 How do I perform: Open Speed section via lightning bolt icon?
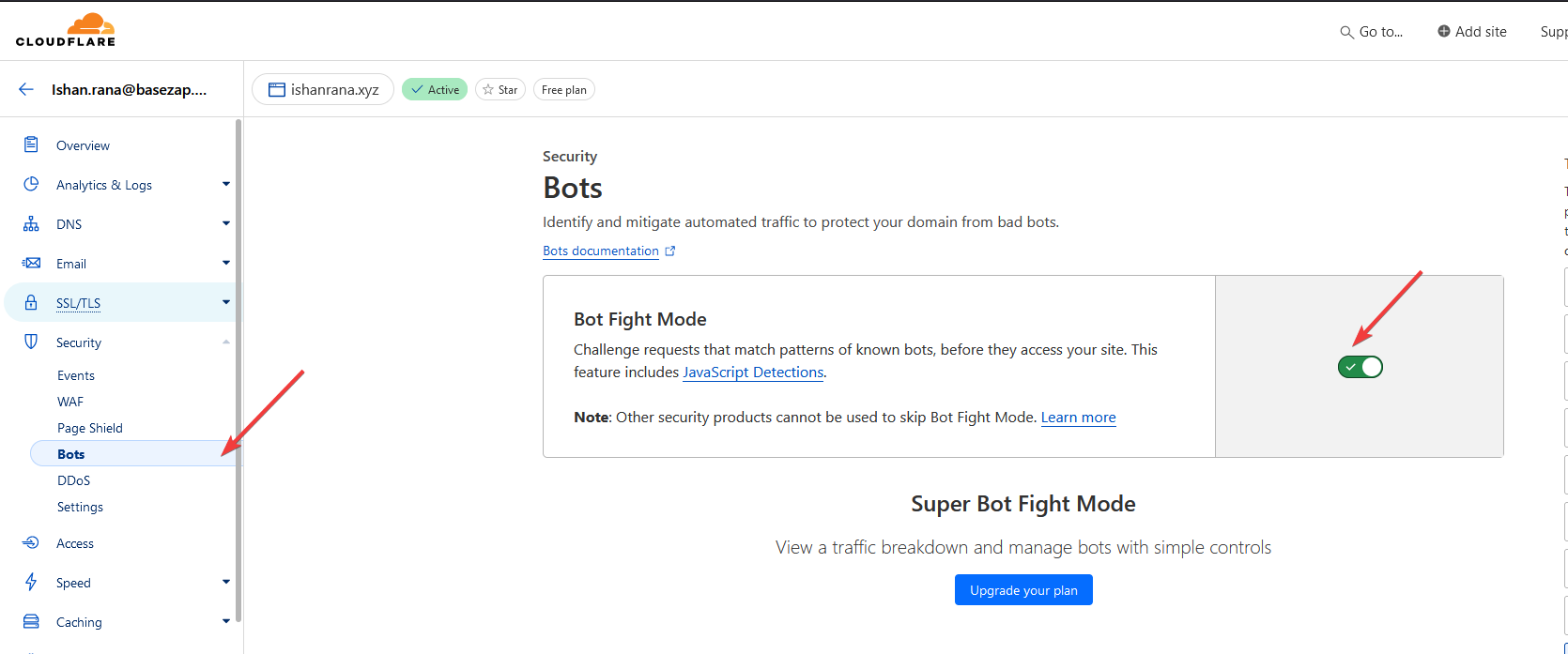tap(31, 582)
